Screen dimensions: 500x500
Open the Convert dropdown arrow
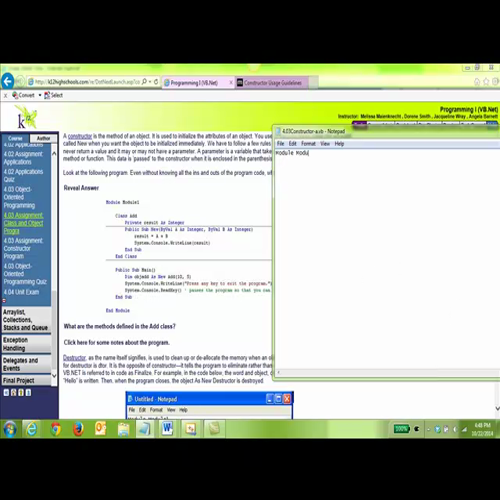pos(40,95)
